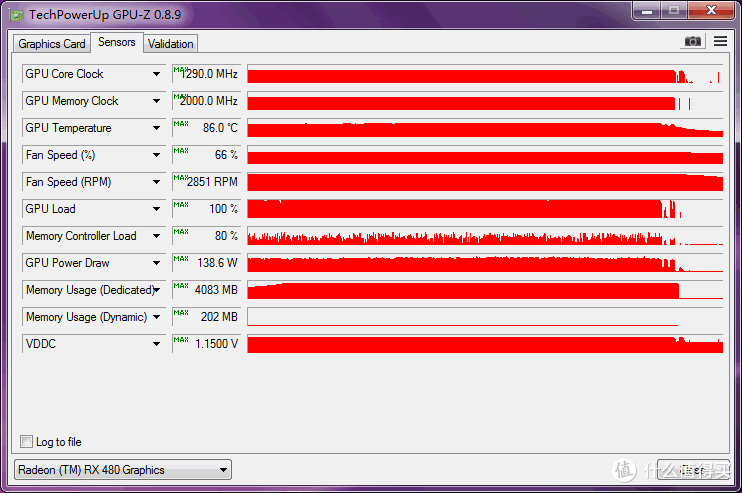Switch to the Validation tab

[x=170, y=44]
